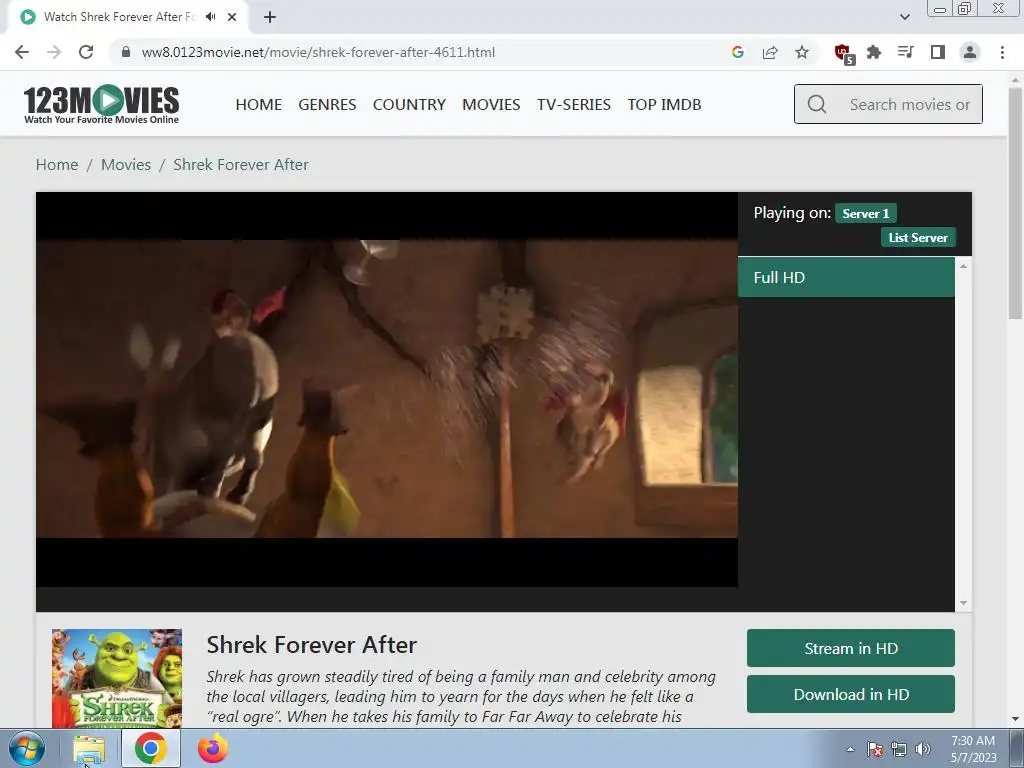
Task: Select the Server 1 badge
Action: point(865,214)
